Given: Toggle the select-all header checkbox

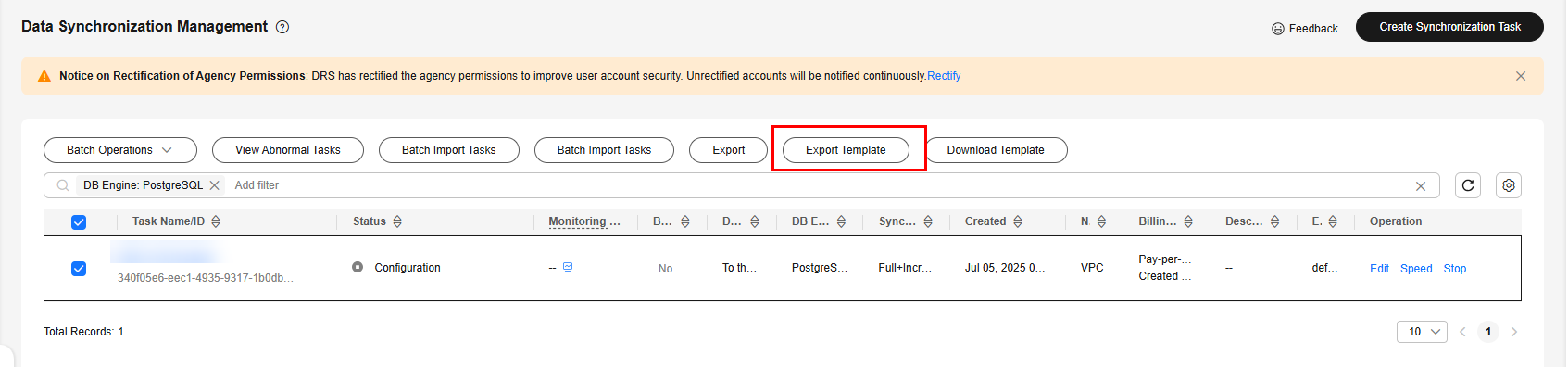Looking at the screenshot, I should pos(79,222).
